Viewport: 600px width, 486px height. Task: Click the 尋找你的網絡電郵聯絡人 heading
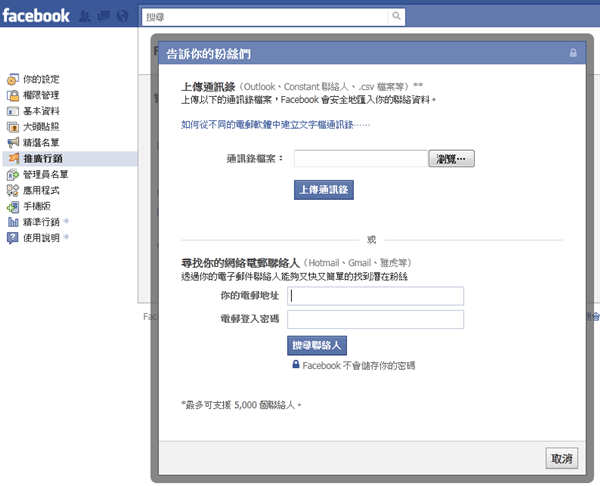click(x=240, y=263)
